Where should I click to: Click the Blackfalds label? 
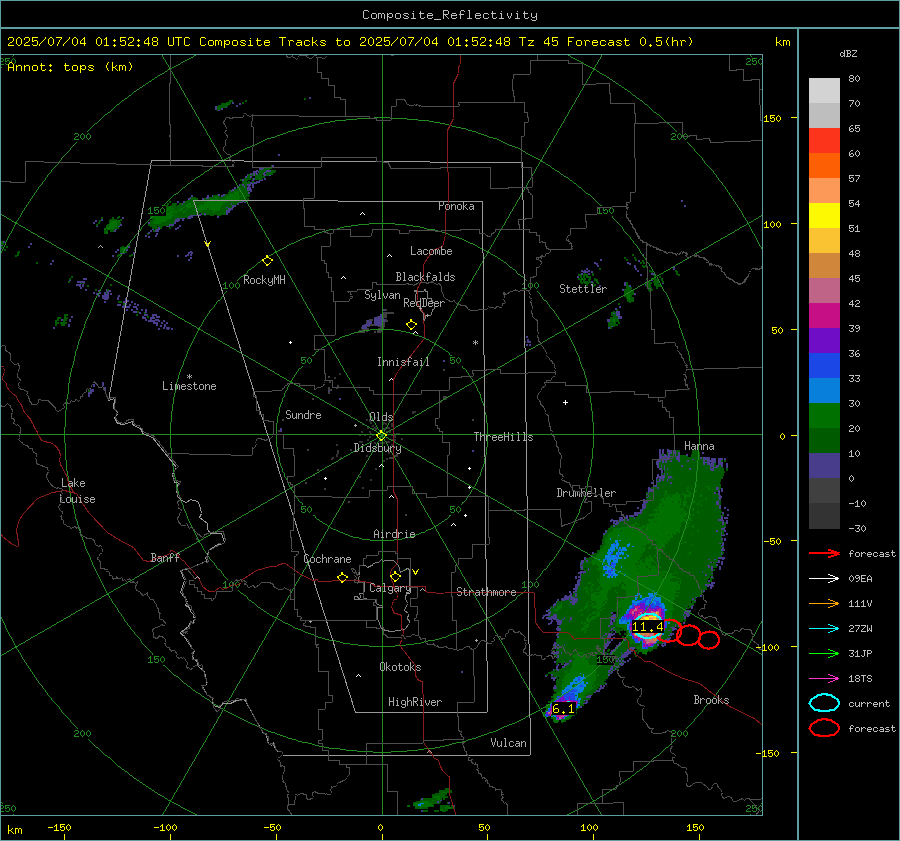tap(425, 277)
